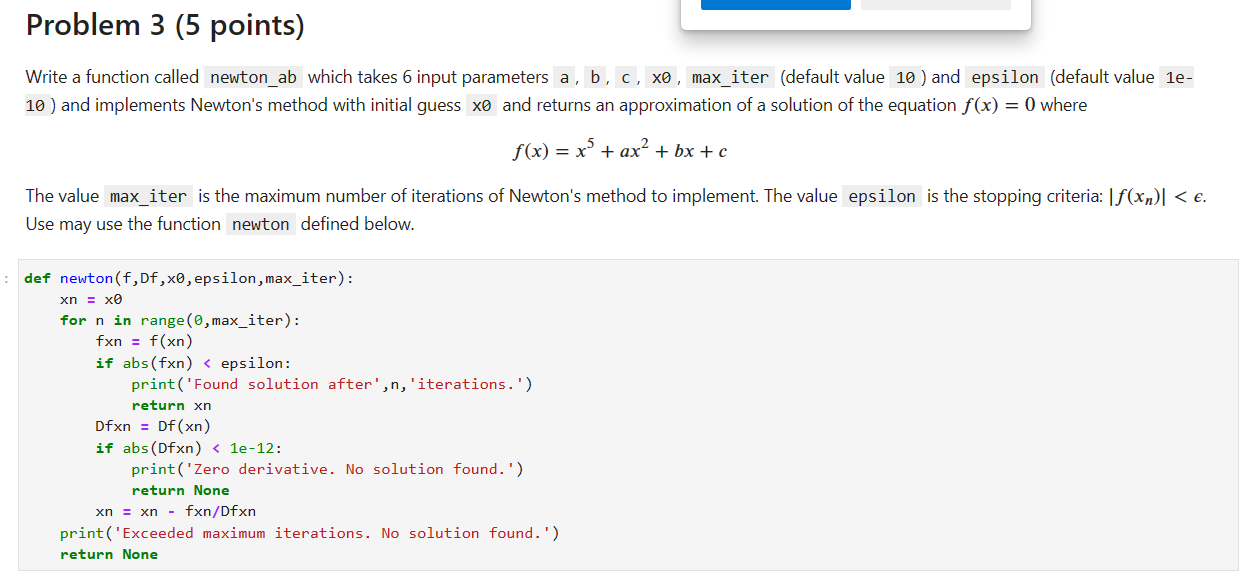Image resolution: width=1253 pixels, height=582 pixels.
Task: Click the epsilon code span
Action: coord(1004,77)
